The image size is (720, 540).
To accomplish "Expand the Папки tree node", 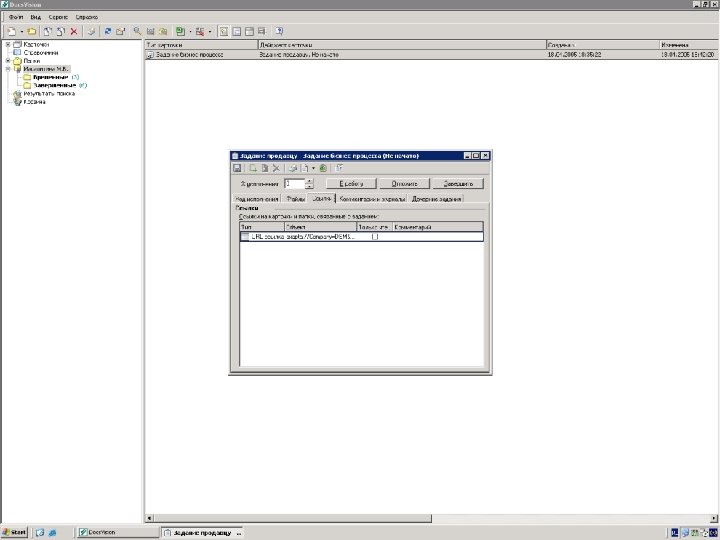I will click(8, 61).
